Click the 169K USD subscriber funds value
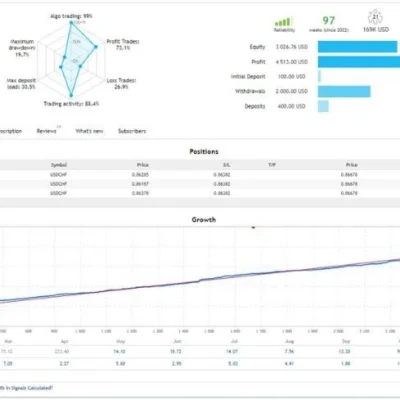The height and width of the screenshot is (400, 400). coord(376,29)
